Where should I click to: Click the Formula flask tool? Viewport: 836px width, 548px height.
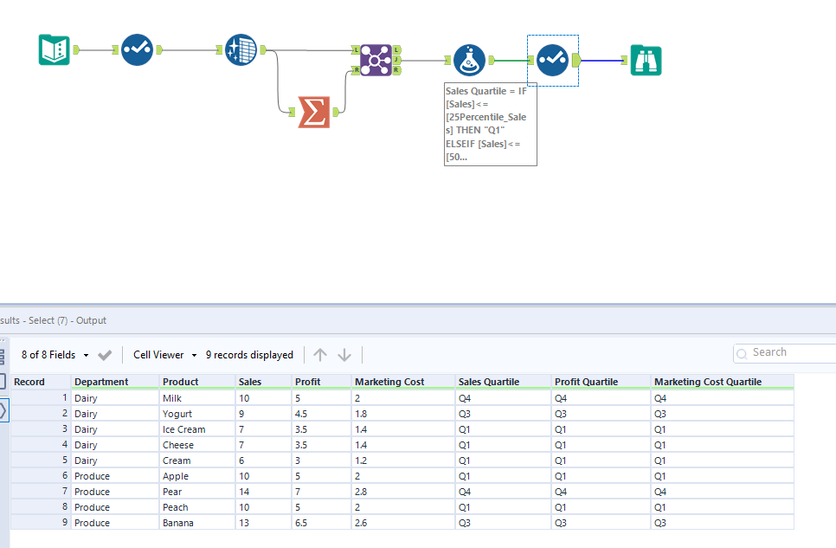point(469,60)
